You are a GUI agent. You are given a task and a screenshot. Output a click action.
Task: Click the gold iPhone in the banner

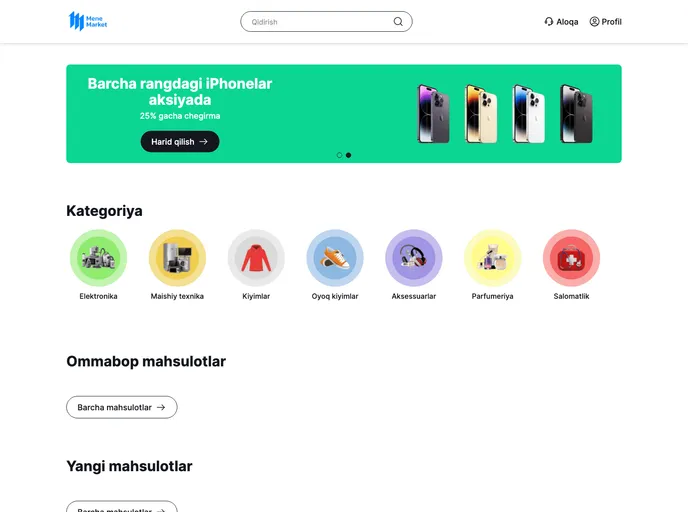click(x=481, y=114)
